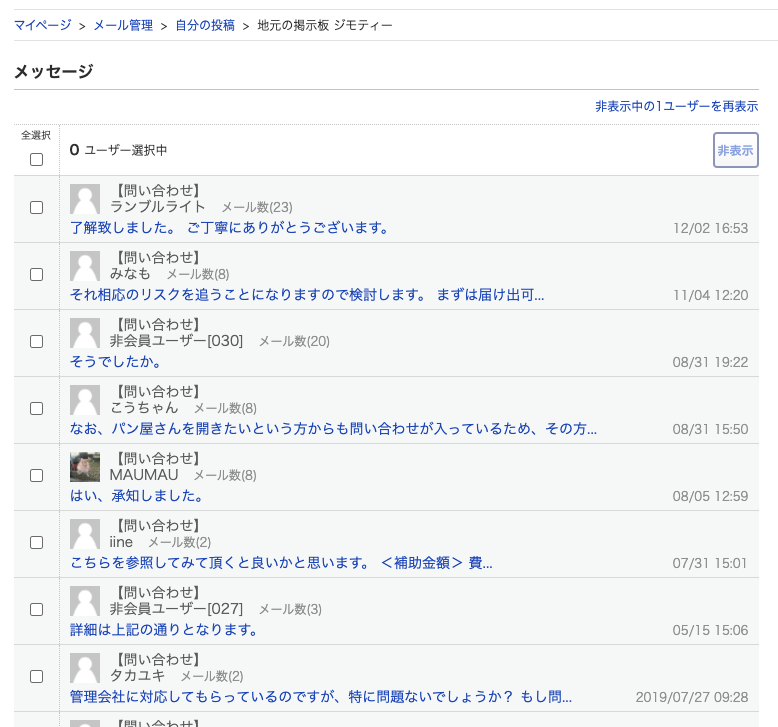Click the username こうちゃん

point(144,408)
